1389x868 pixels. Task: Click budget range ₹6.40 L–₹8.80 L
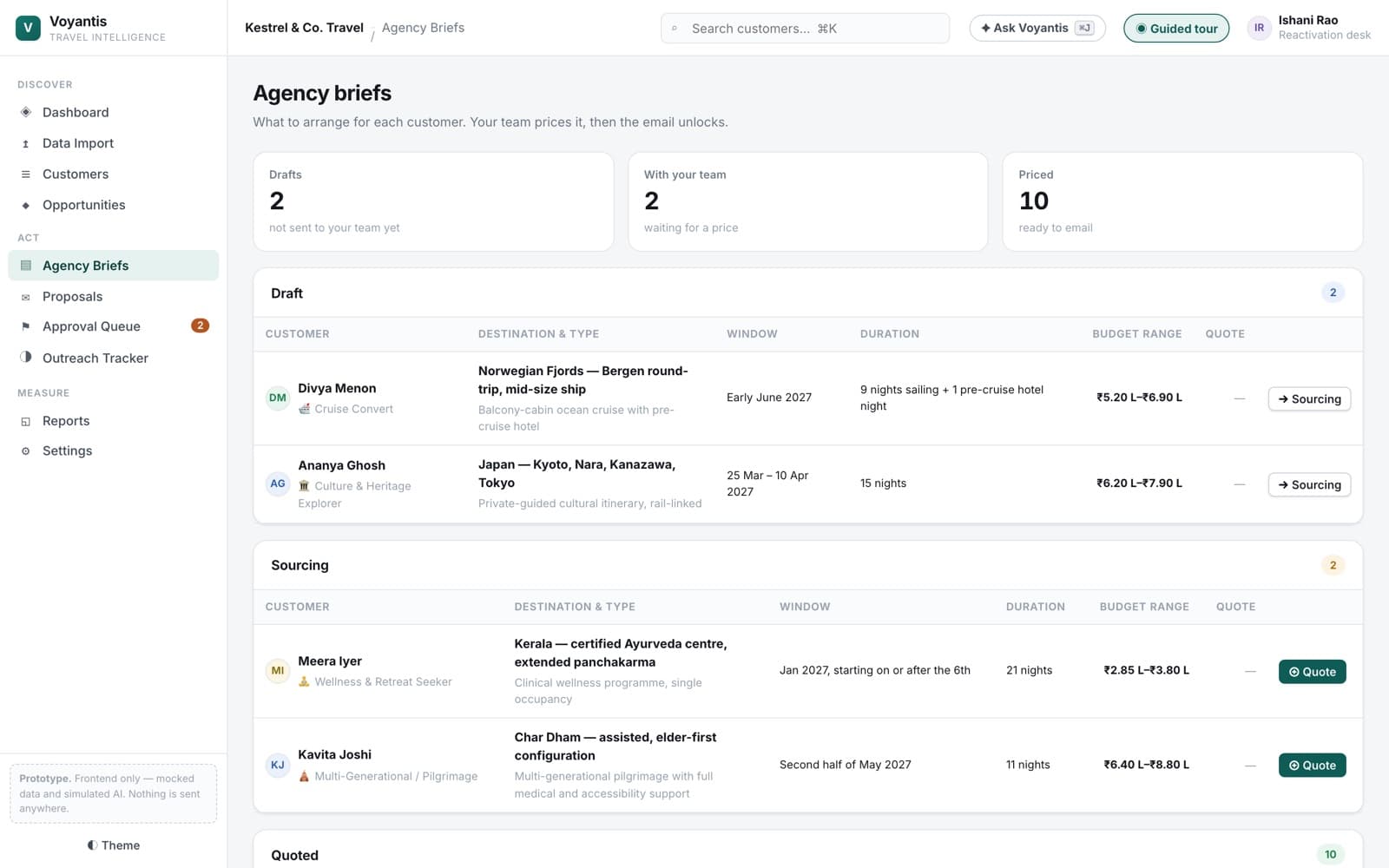1146,765
